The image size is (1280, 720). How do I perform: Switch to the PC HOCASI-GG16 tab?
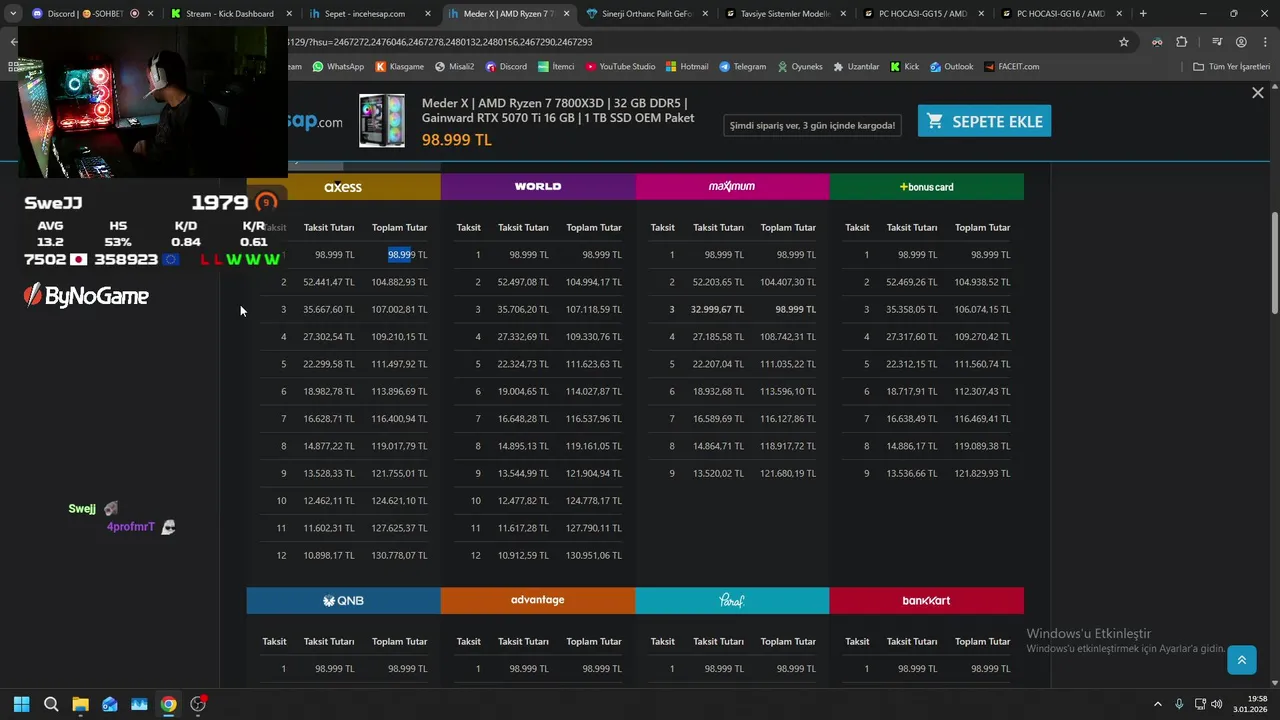tap(1060, 14)
